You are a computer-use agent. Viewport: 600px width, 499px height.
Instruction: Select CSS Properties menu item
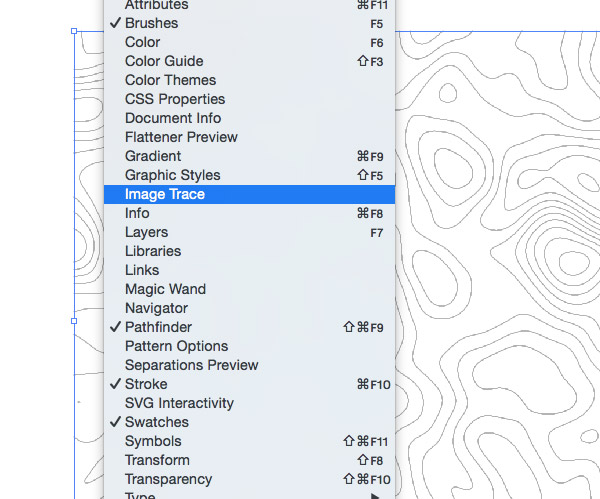click(175, 99)
